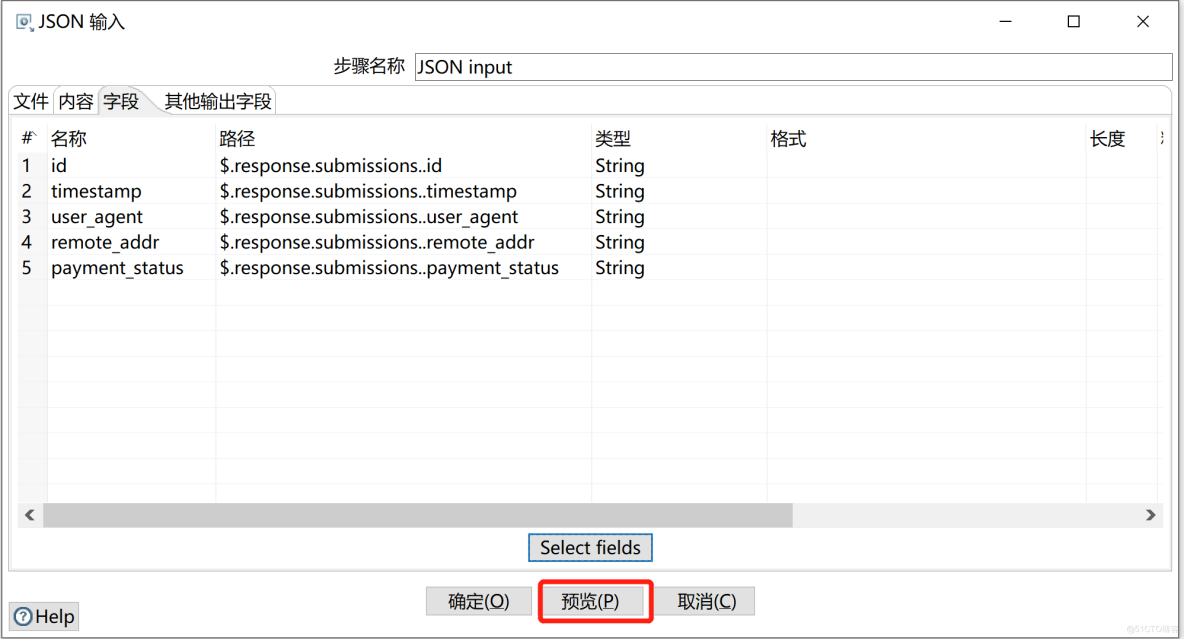Screen dimensions: 1184x639
Task: Click the String type cell for user_agent
Action: click(x=620, y=217)
